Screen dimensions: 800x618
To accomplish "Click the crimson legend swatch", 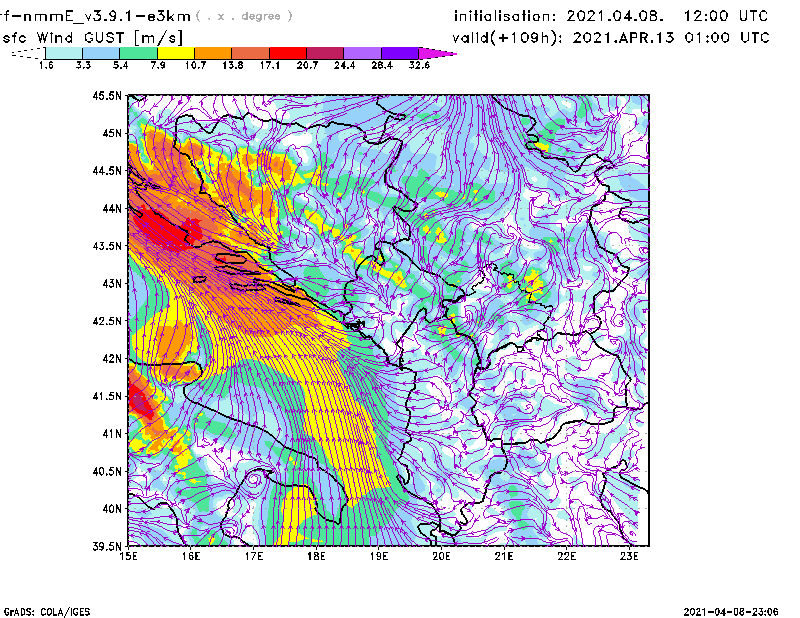I will tap(325, 53).
